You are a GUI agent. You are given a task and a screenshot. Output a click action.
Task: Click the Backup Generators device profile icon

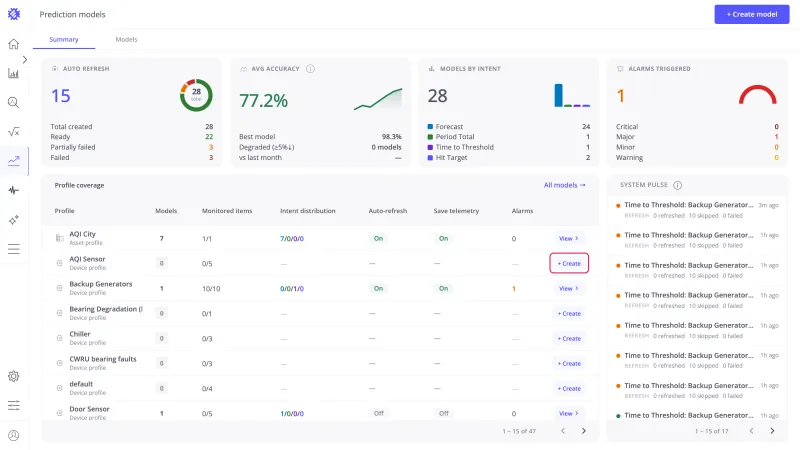(59, 288)
